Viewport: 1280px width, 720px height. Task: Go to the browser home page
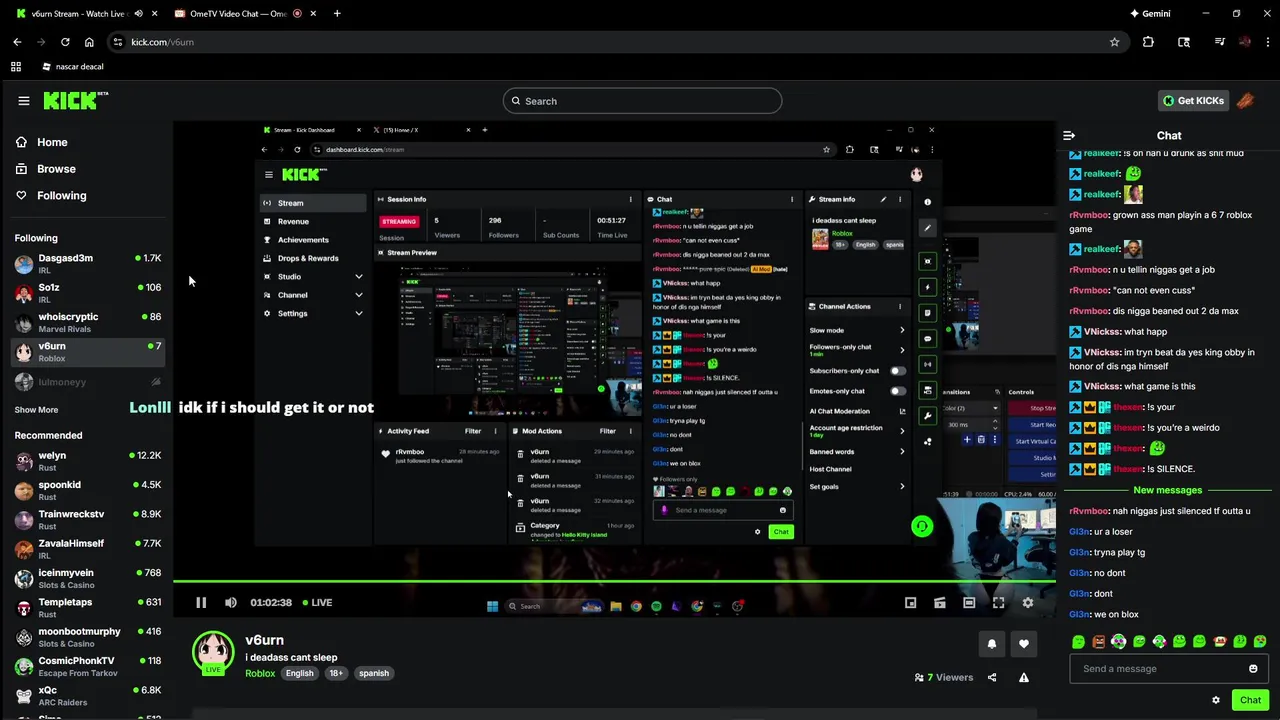[x=89, y=42]
